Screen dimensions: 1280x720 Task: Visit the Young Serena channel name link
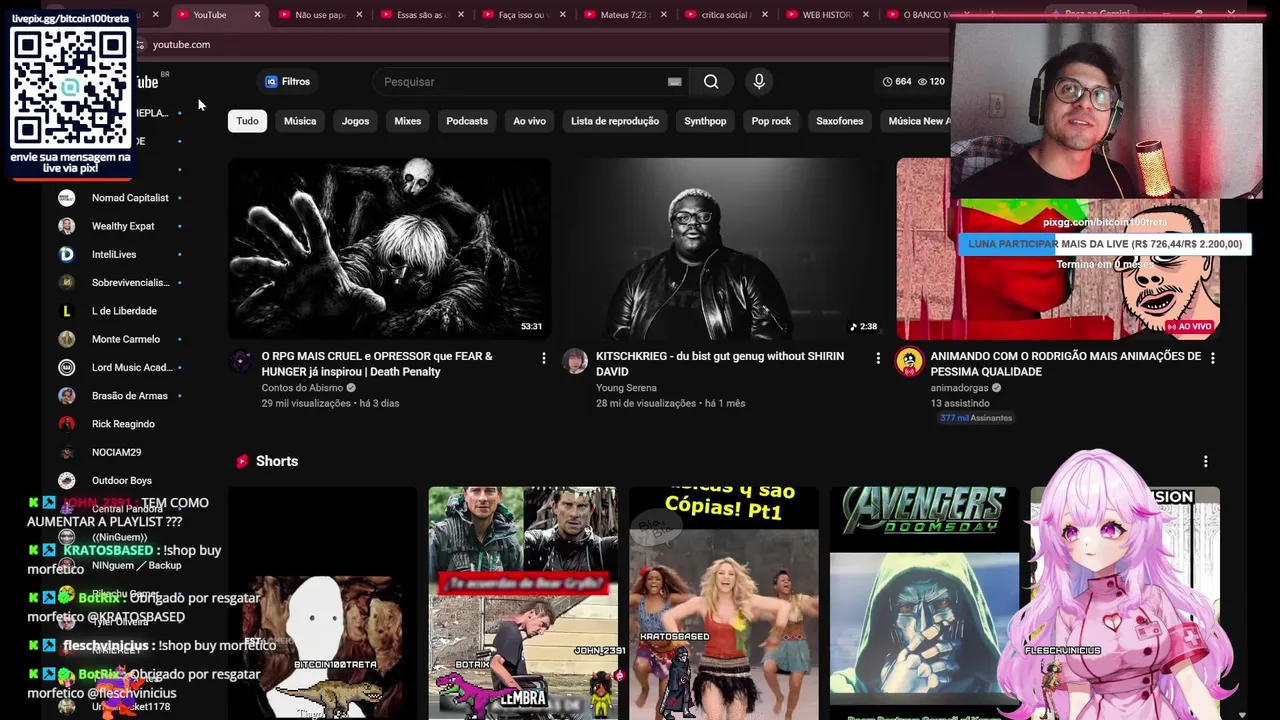click(x=626, y=388)
